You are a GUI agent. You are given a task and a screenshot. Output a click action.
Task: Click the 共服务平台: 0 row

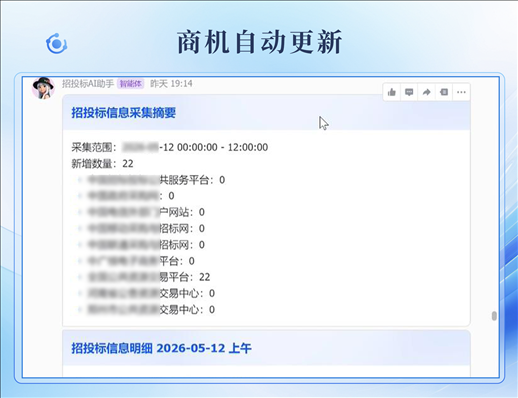coord(152,180)
